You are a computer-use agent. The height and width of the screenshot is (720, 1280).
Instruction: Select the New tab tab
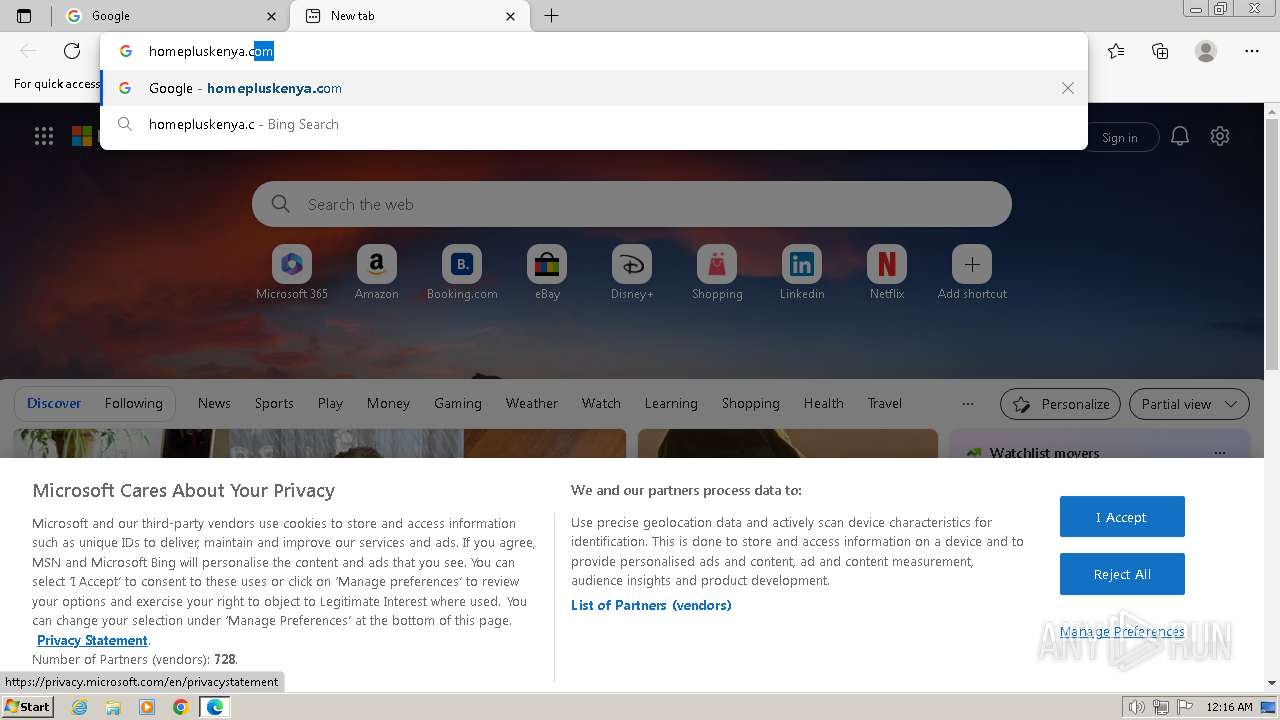click(410, 16)
